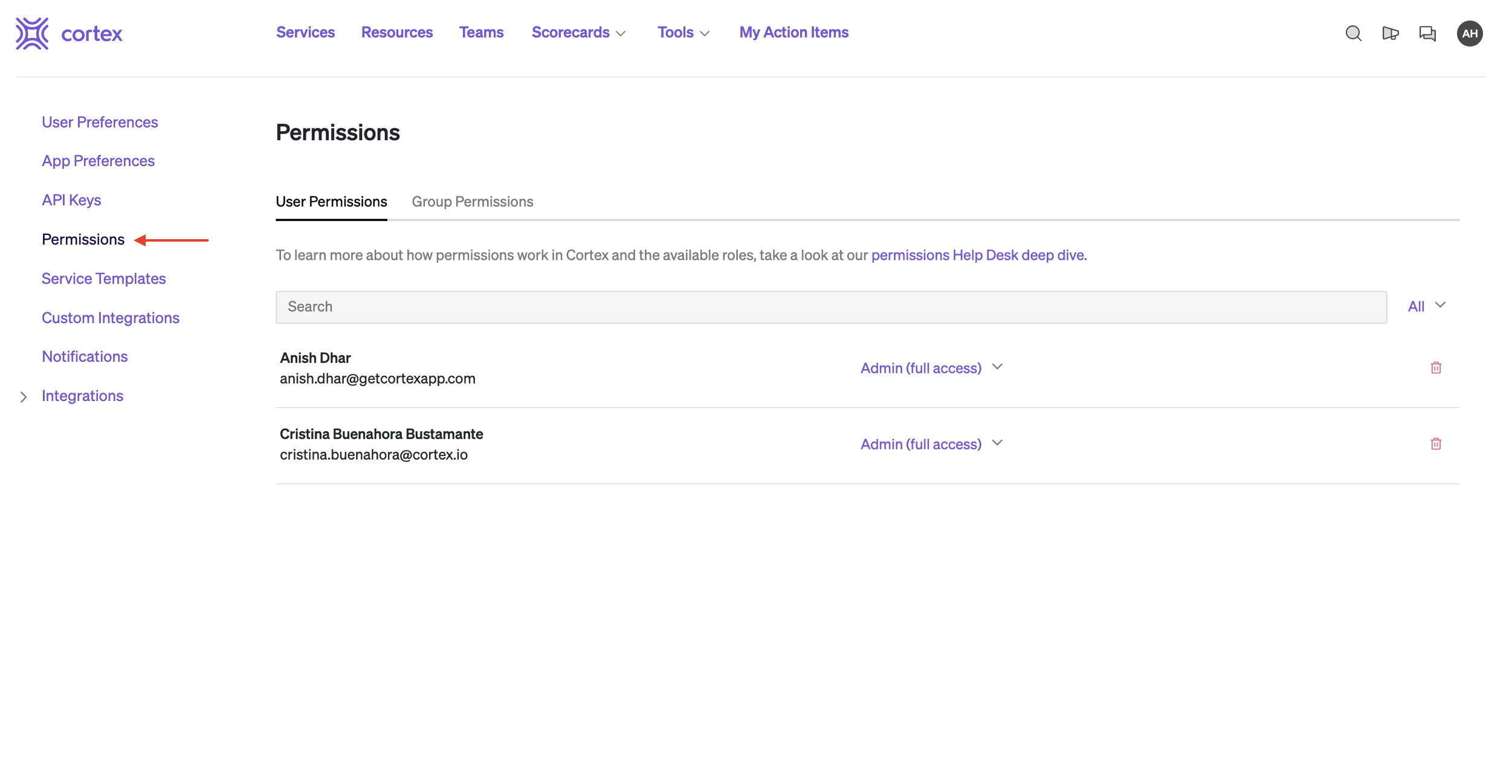
Task: Open the Tools dropdown menu
Action: 683,33
